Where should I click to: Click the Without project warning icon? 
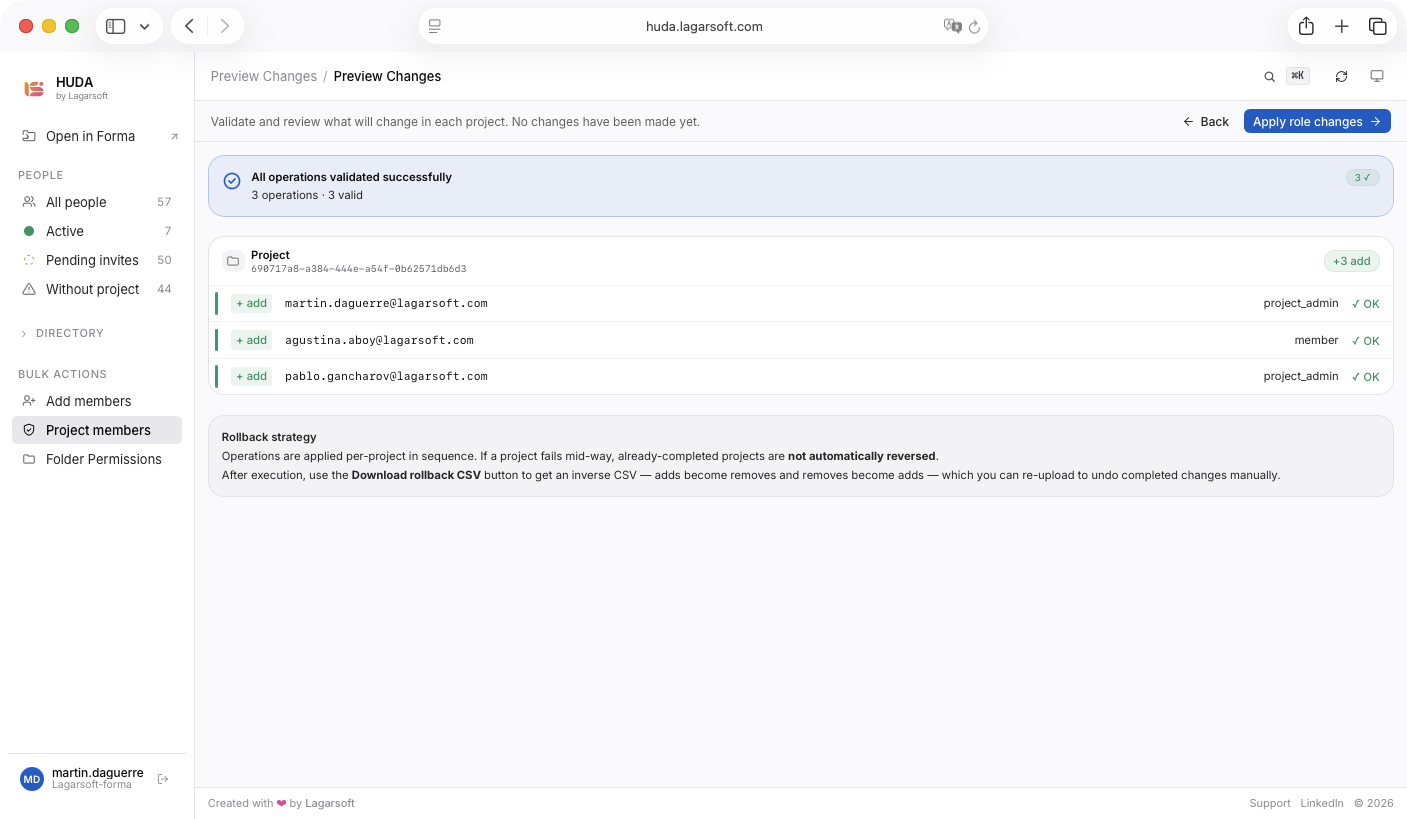pyautogui.click(x=29, y=289)
